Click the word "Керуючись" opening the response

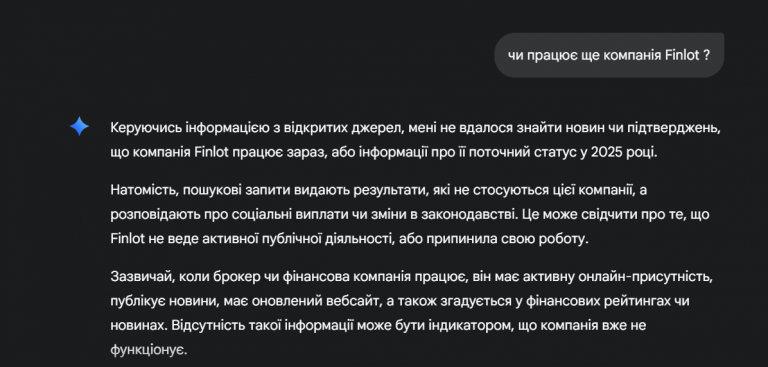pyautogui.click(x=146, y=128)
